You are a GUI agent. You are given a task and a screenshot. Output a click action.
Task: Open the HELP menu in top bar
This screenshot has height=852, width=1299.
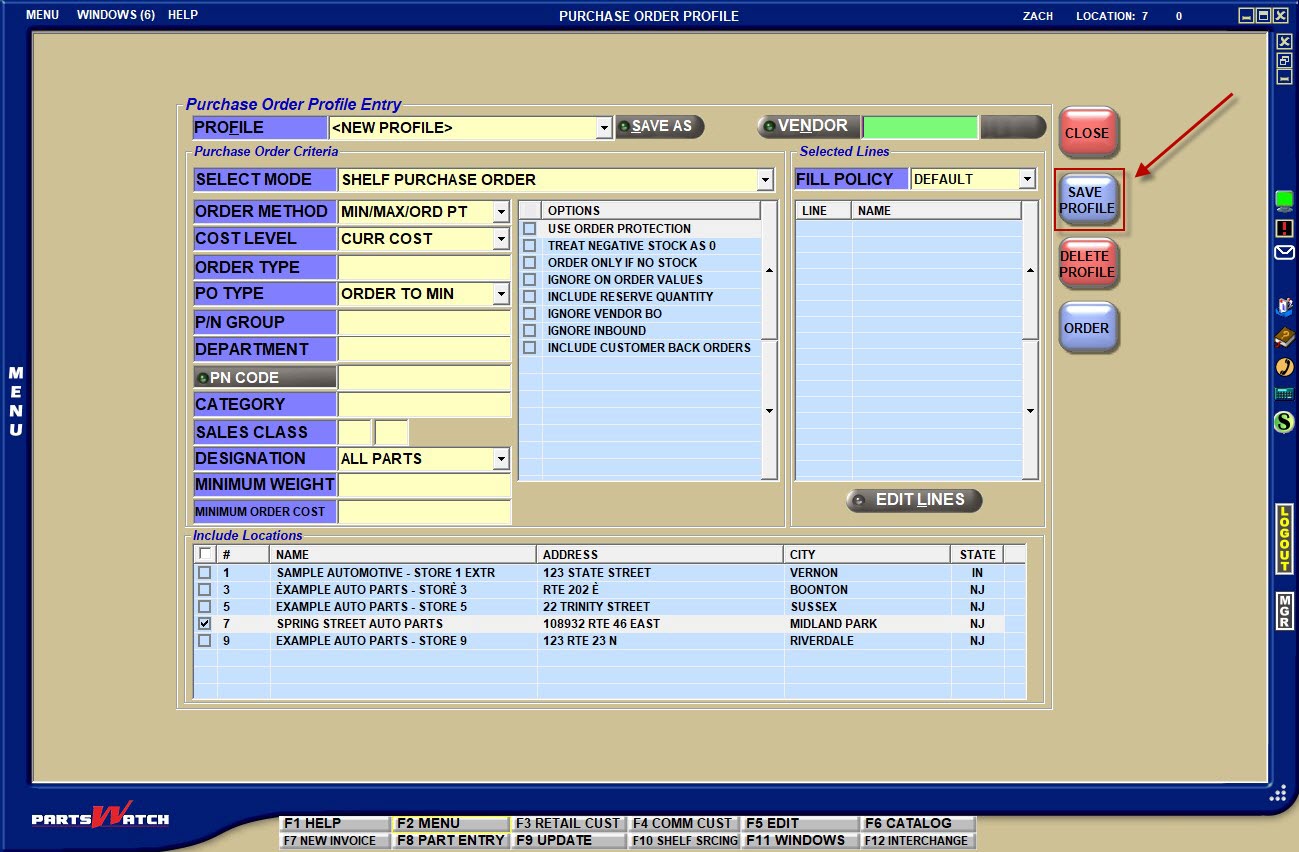(183, 15)
